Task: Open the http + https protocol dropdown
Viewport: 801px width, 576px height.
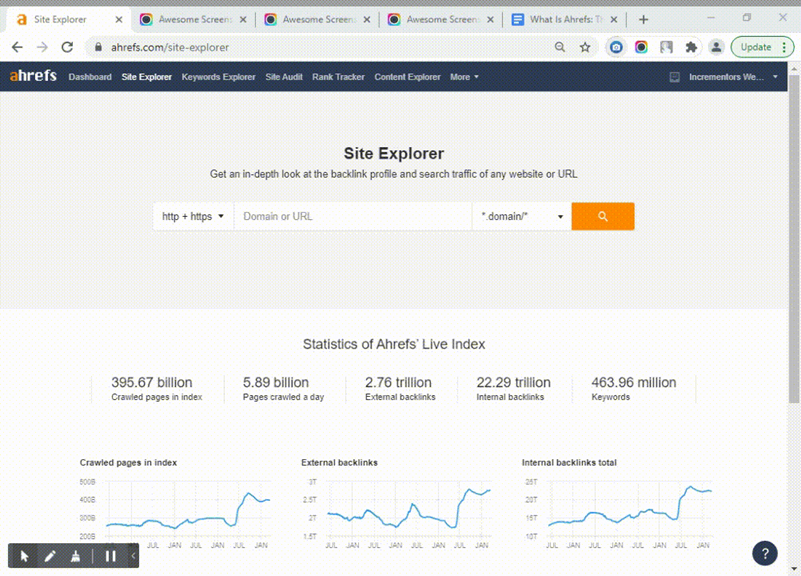Action: (x=192, y=216)
